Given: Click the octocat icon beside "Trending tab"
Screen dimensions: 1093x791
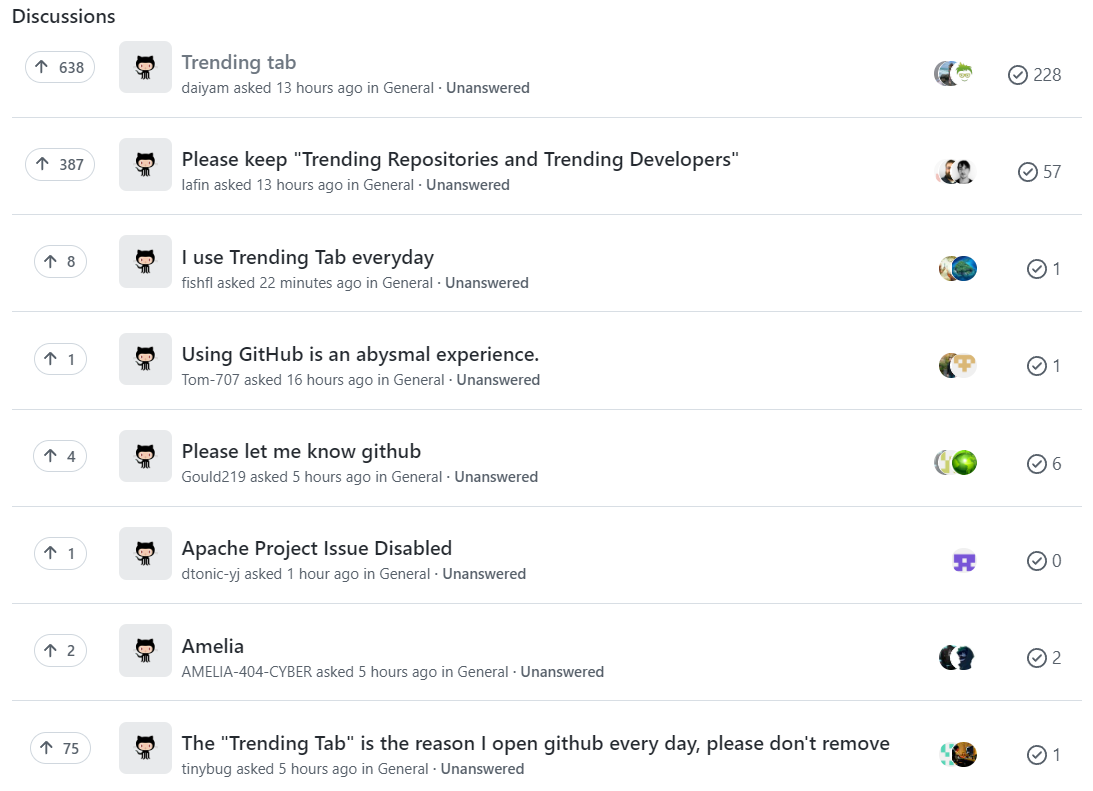Looking at the screenshot, I should 145,67.
